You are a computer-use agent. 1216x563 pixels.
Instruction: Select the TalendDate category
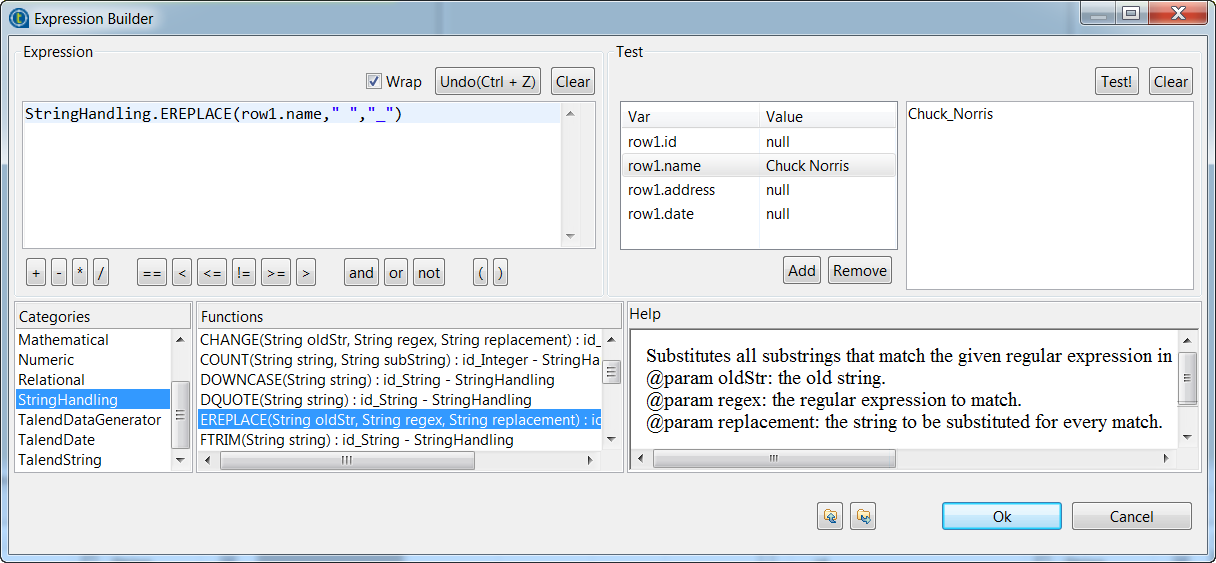pyautogui.click(x=93, y=440)
